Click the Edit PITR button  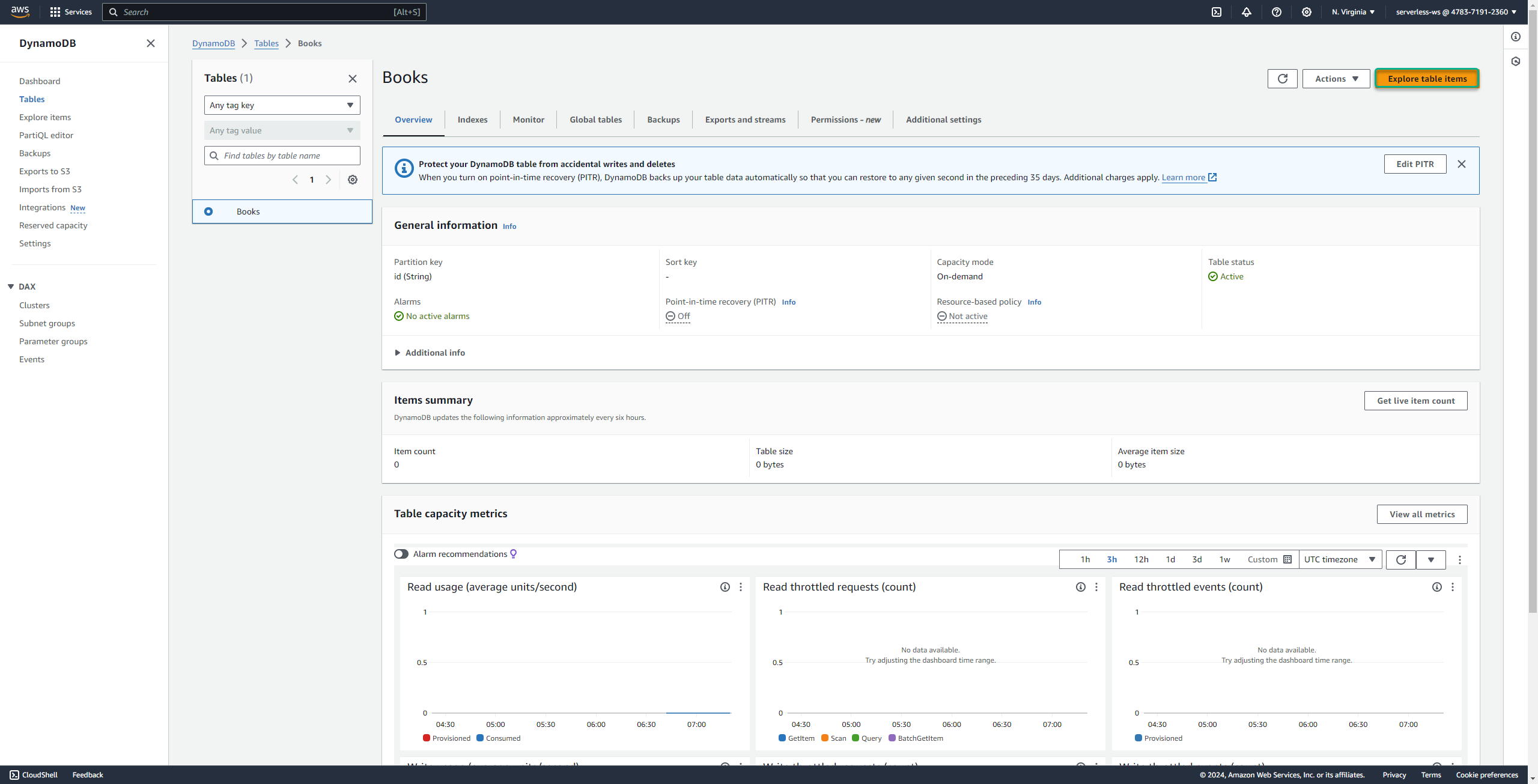pyautogui.click(x=1415, y=164)
